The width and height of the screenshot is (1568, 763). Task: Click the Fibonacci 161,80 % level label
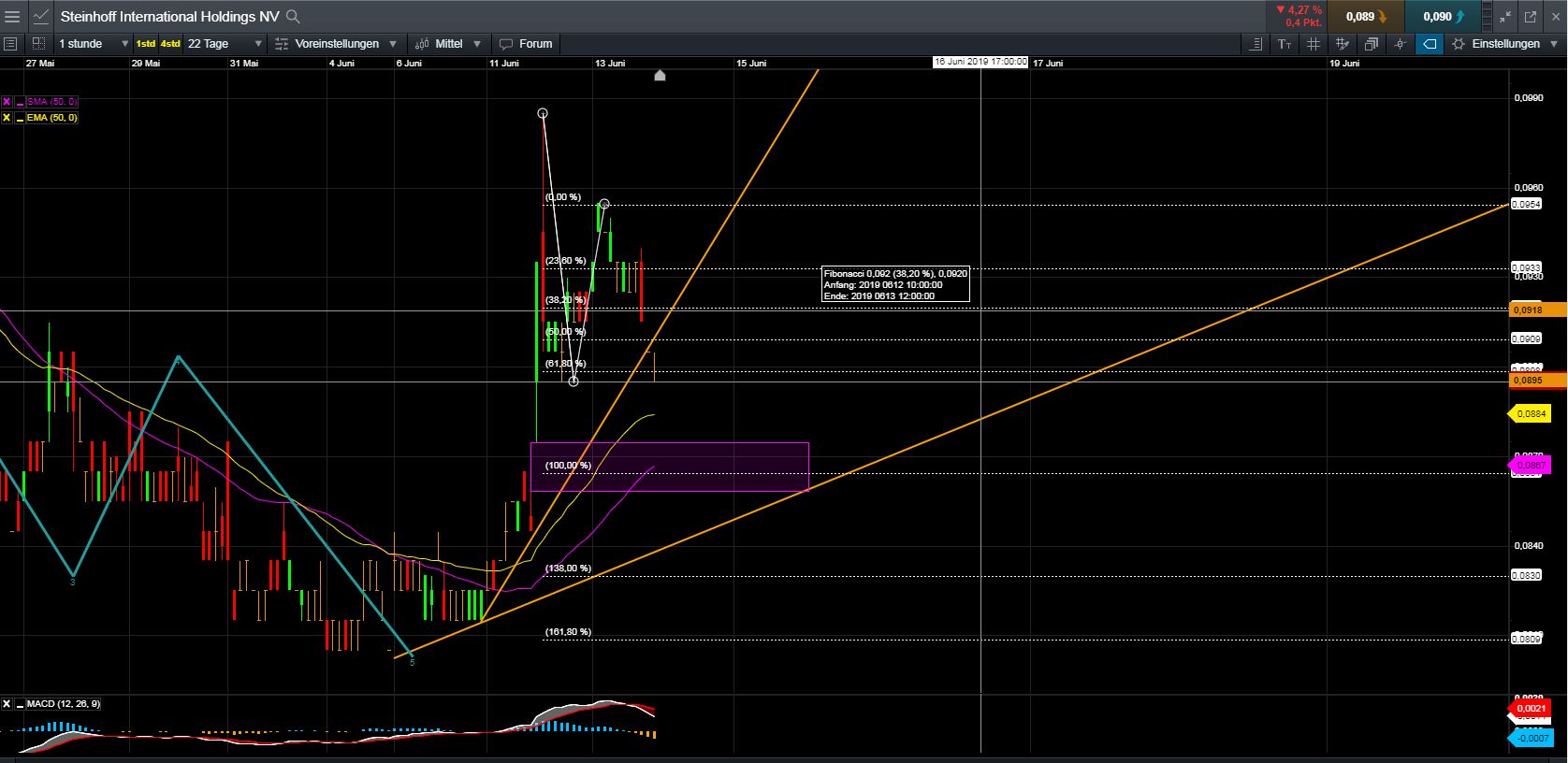tap(568, 632)
